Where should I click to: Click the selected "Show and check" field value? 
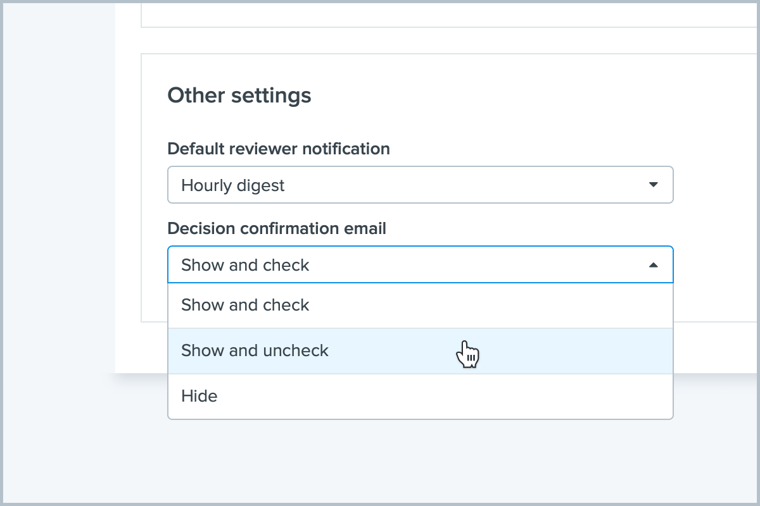(x=245, y=265)
